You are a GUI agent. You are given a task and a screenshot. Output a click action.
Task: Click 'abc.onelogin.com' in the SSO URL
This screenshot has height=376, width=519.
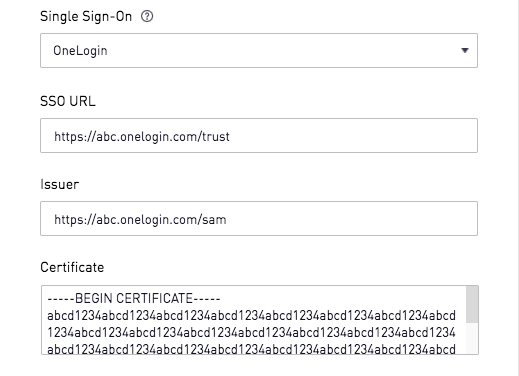pos(148,136)
